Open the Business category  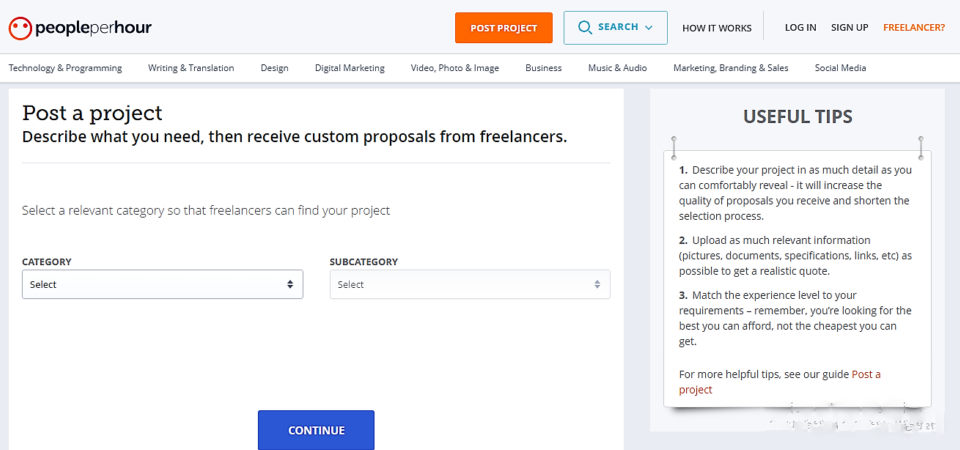tap(543, 68)
